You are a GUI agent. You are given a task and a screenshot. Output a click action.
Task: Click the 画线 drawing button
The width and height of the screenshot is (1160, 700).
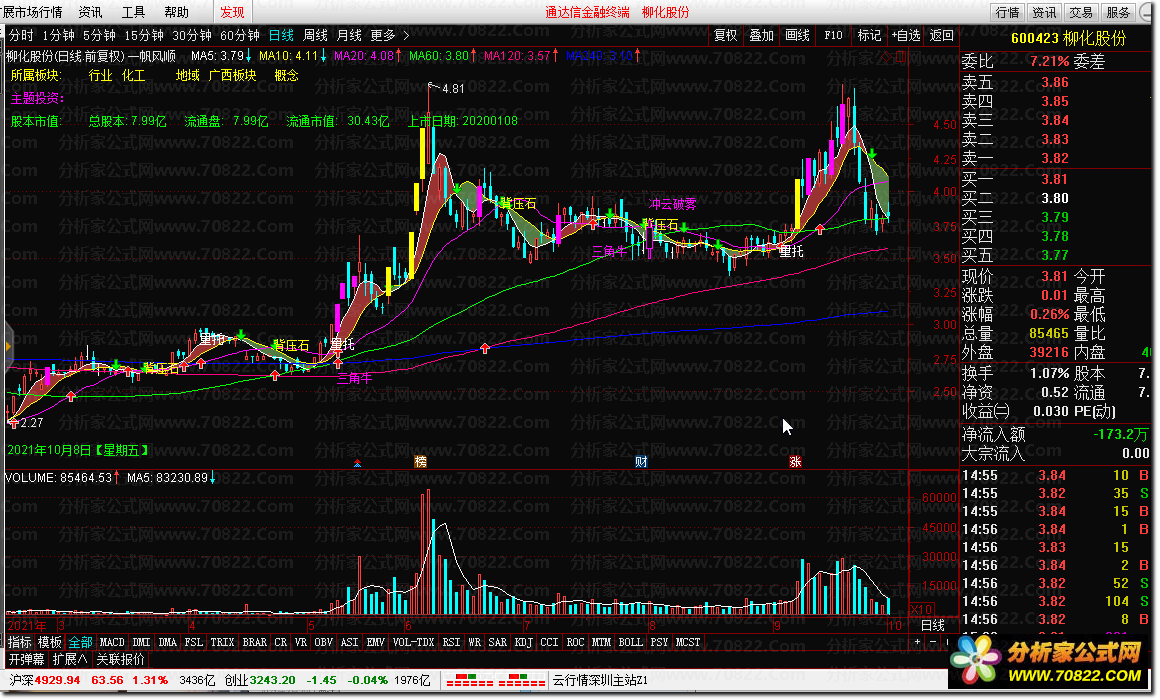point(797,35)
